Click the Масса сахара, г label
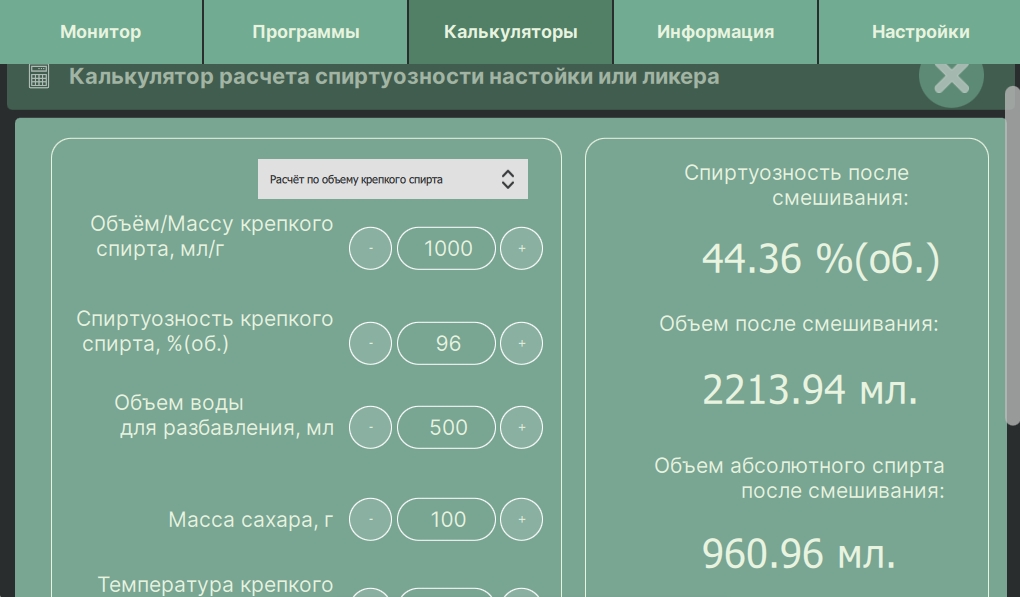This screenshot has height=597, width=1020. coord(250,520)
